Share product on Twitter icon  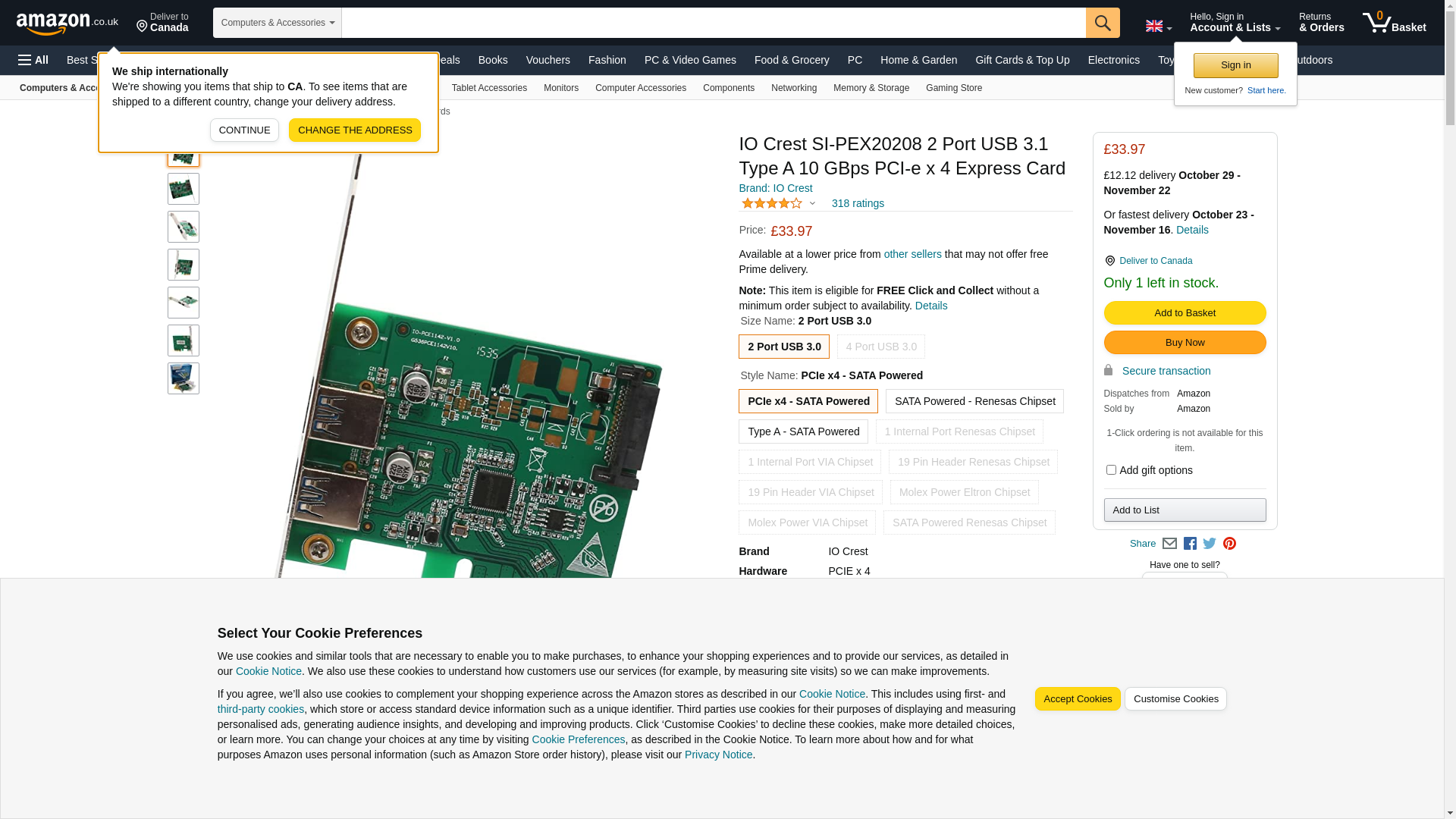[x=1210, y=544]
